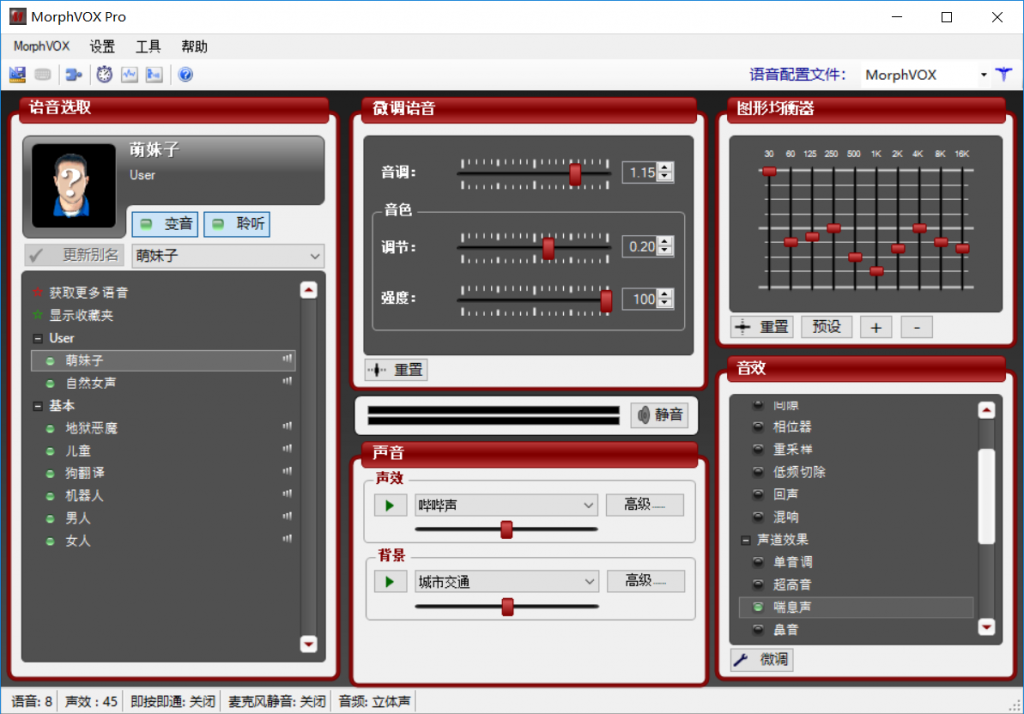Open the MorphVOX menu
The width and height of the screenshot is (1024, 714).
[x=41, y=46]
